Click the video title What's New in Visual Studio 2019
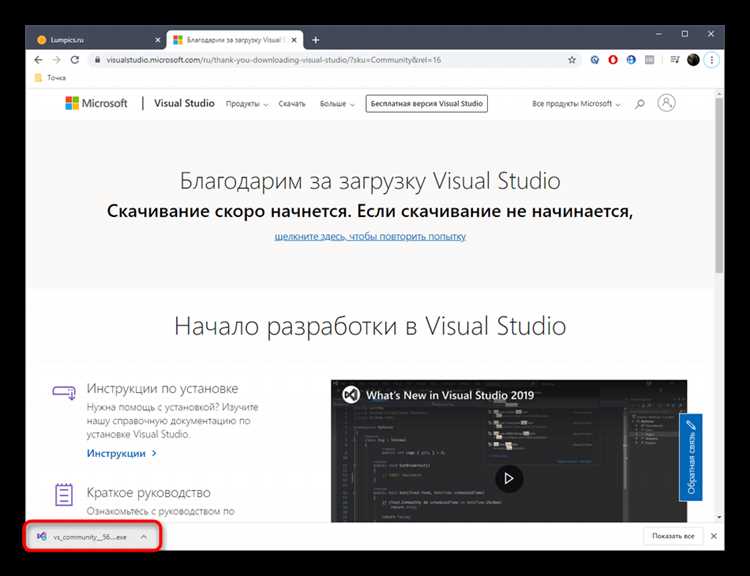This screenshot has height=576, width=750. (x=450, y=395)
